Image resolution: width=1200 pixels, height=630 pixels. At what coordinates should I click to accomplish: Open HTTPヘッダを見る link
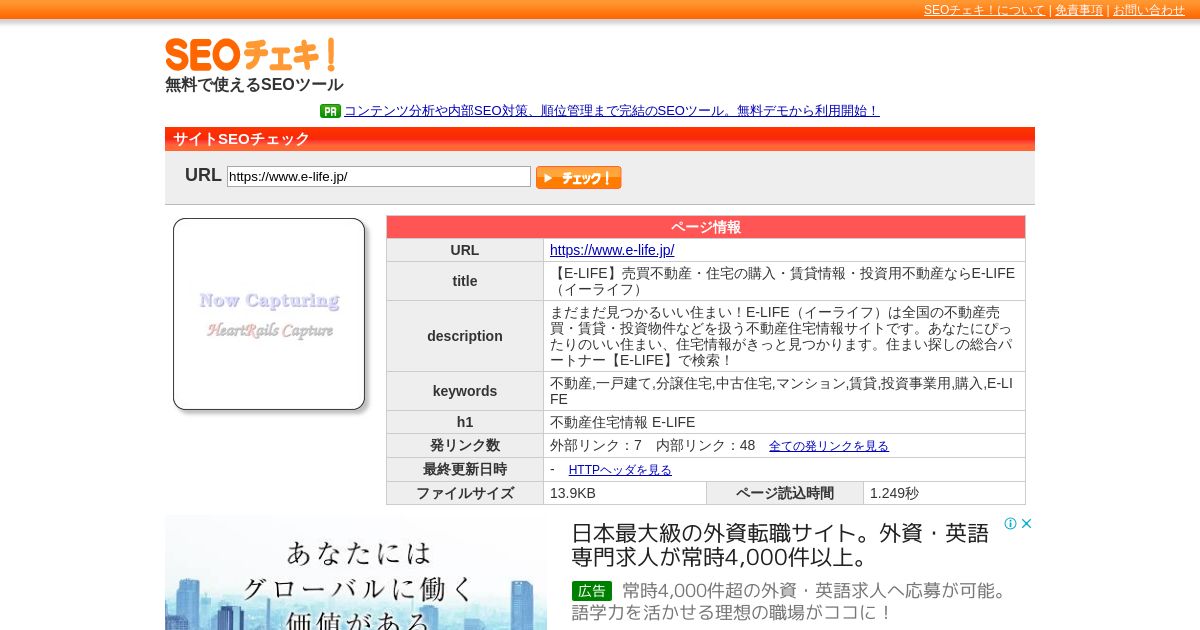pyautogui.click(x=620, y=470)
